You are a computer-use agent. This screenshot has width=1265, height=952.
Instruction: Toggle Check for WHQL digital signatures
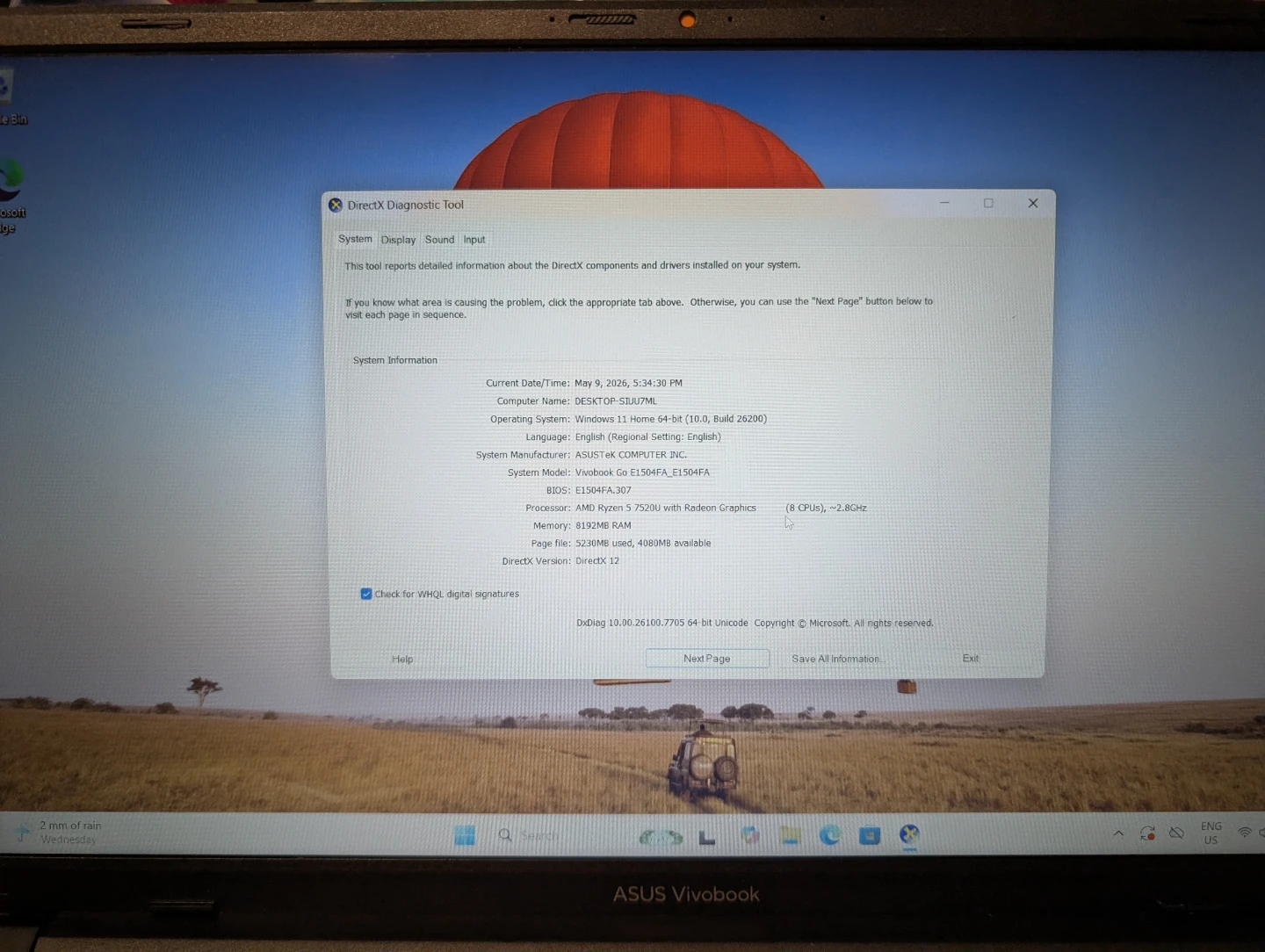point(366,594)
